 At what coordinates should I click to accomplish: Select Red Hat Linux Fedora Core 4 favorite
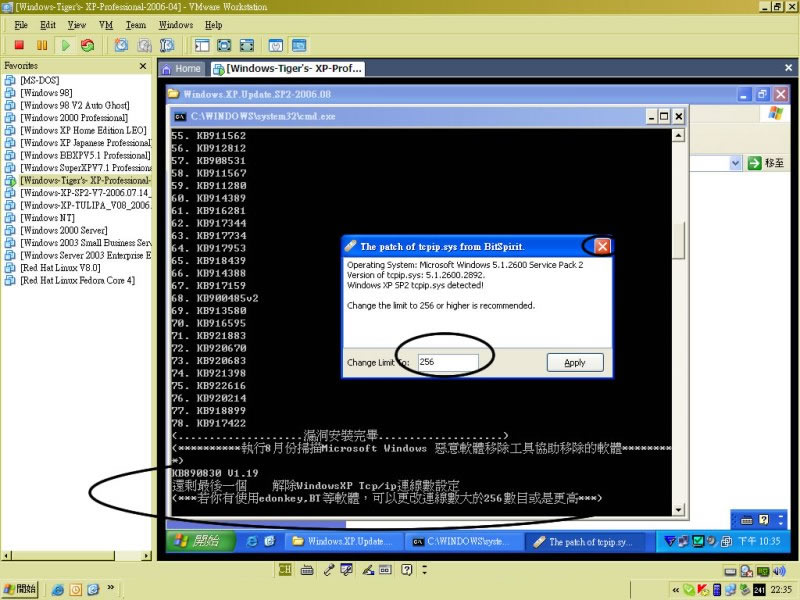(x=78, y=280)
